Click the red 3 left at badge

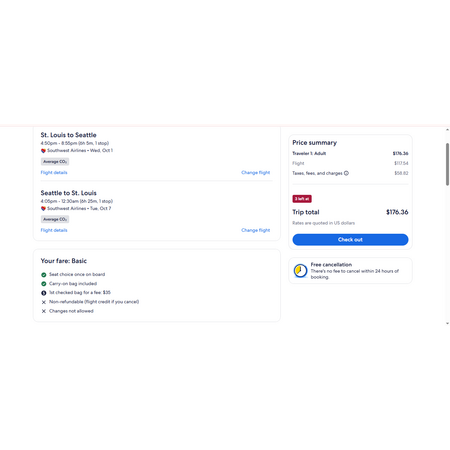pos(302,199)
